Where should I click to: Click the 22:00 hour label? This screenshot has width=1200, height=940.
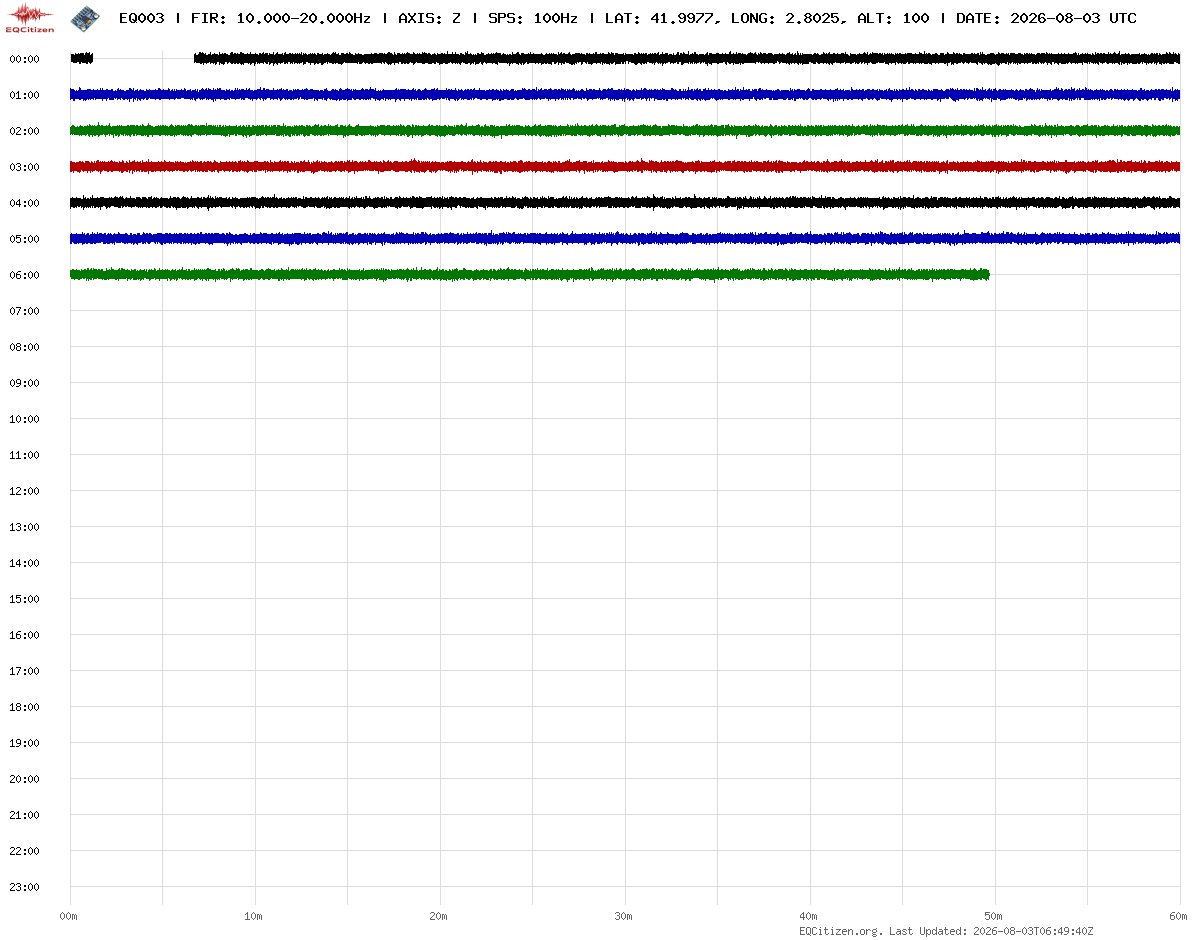click(x=24, y=851)
